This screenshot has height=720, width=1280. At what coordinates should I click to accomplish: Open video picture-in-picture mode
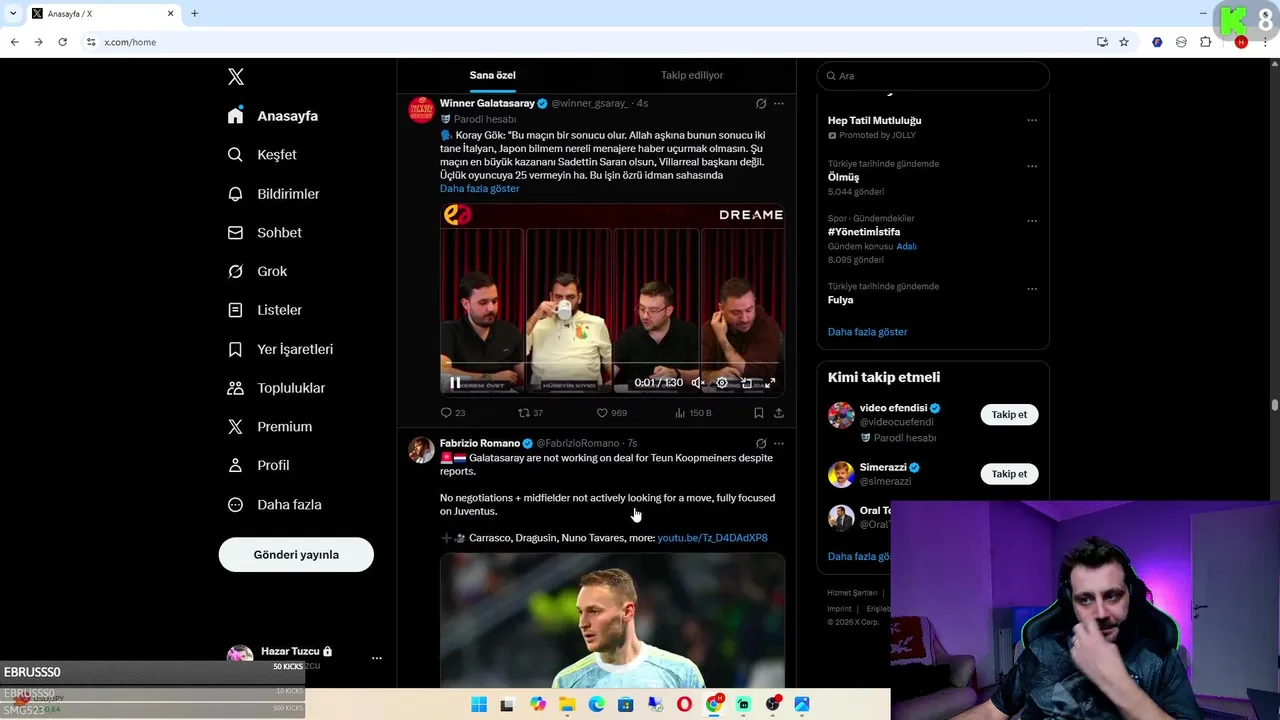(746, 382)
